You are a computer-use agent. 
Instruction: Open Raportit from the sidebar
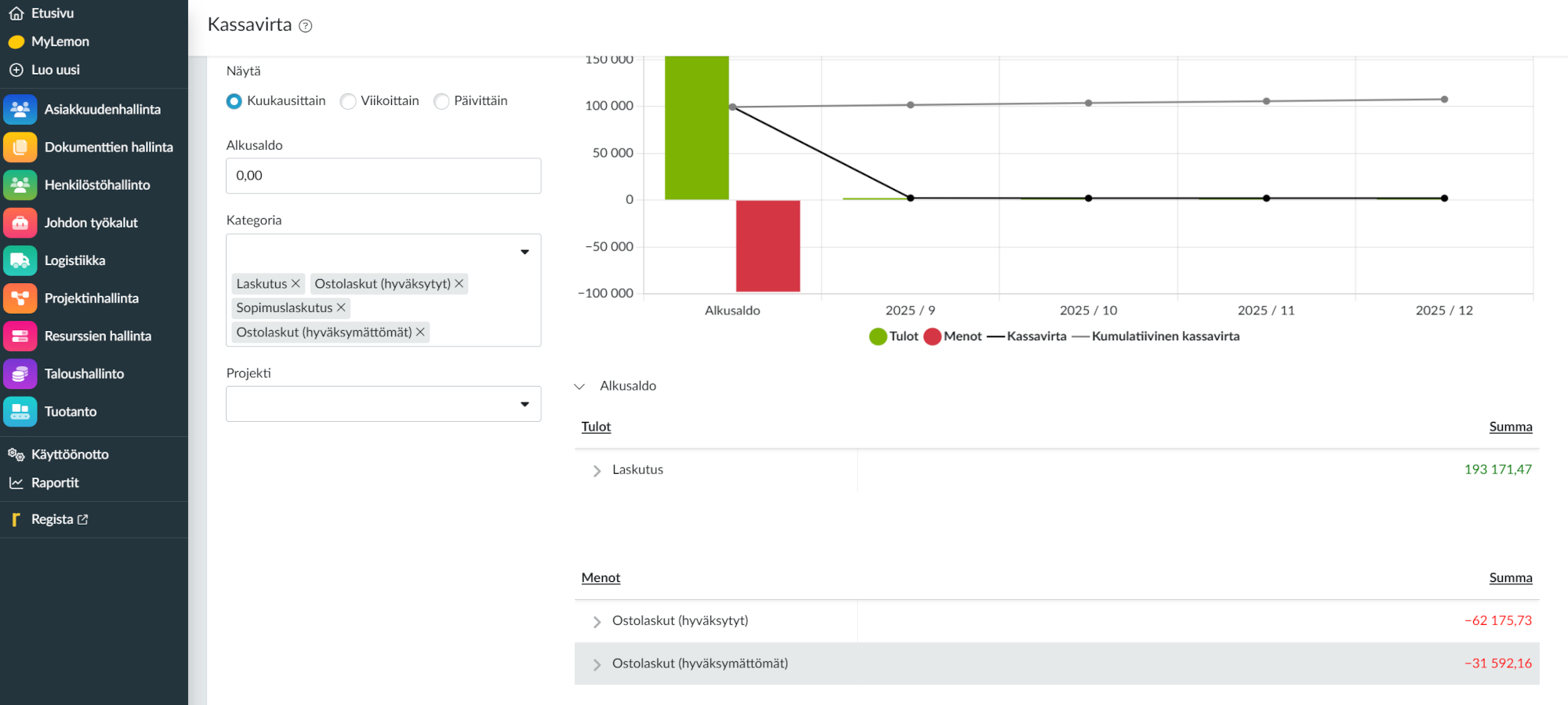tap(54, 483)
